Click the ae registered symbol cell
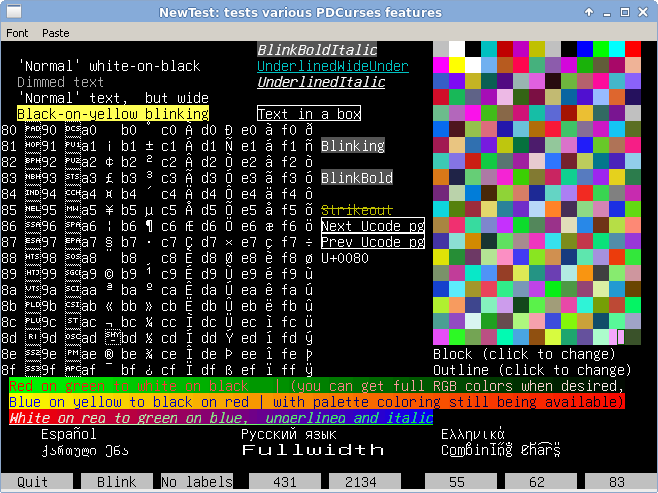 tap(109, 354)
